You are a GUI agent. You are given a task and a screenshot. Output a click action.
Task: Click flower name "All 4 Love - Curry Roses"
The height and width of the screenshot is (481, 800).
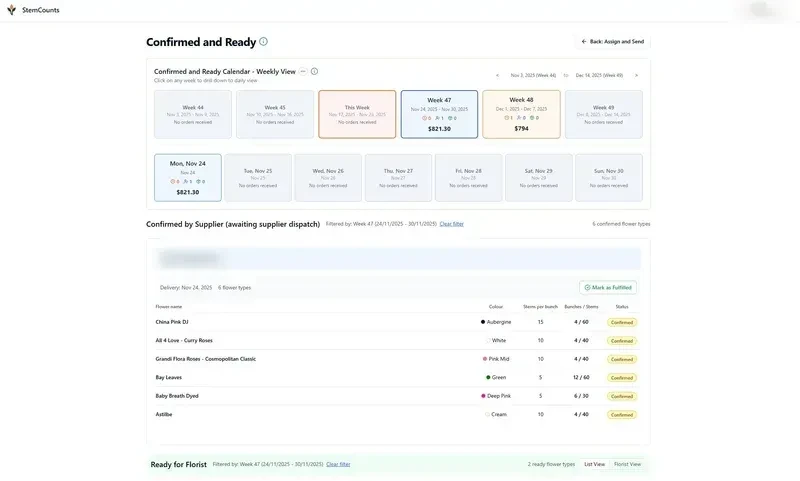(184, 340)
